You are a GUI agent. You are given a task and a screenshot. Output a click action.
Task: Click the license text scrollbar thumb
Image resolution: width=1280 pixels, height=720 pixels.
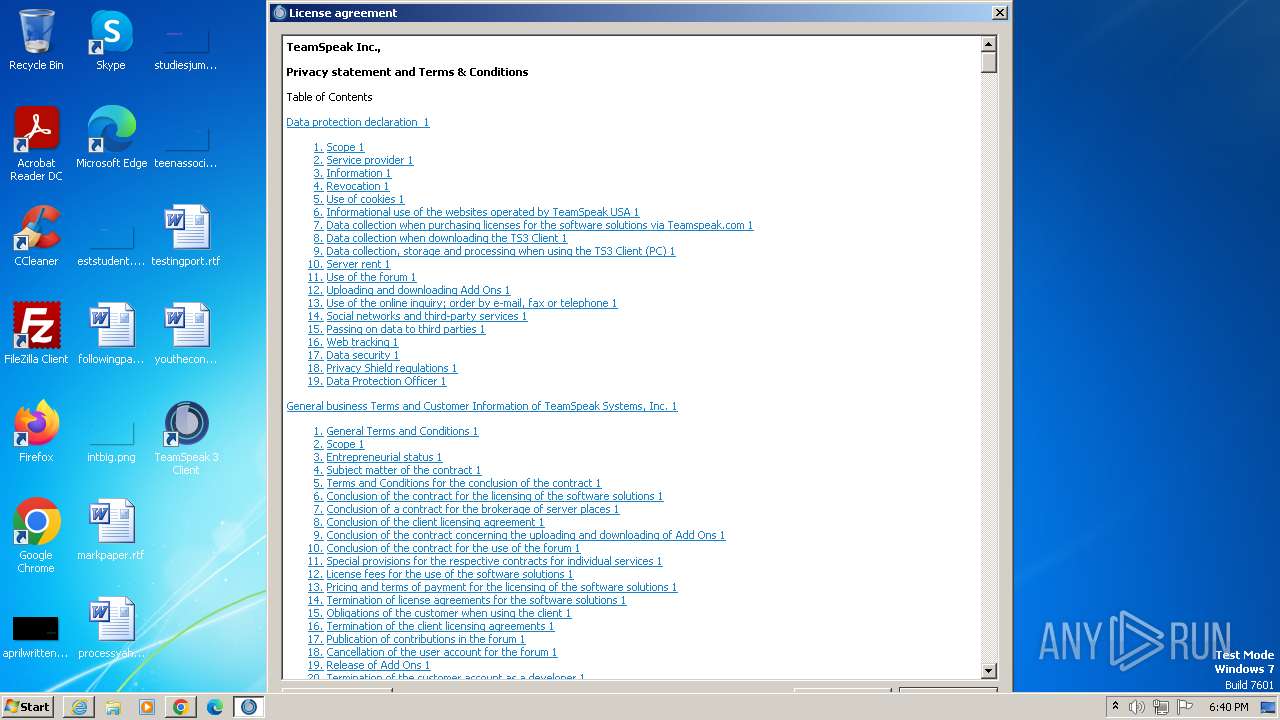(989, 62)
